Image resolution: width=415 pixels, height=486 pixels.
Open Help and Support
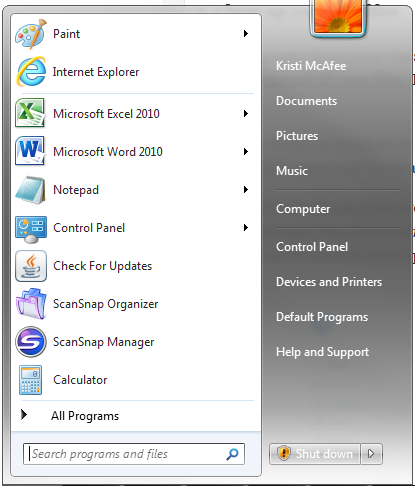point(322,352)
